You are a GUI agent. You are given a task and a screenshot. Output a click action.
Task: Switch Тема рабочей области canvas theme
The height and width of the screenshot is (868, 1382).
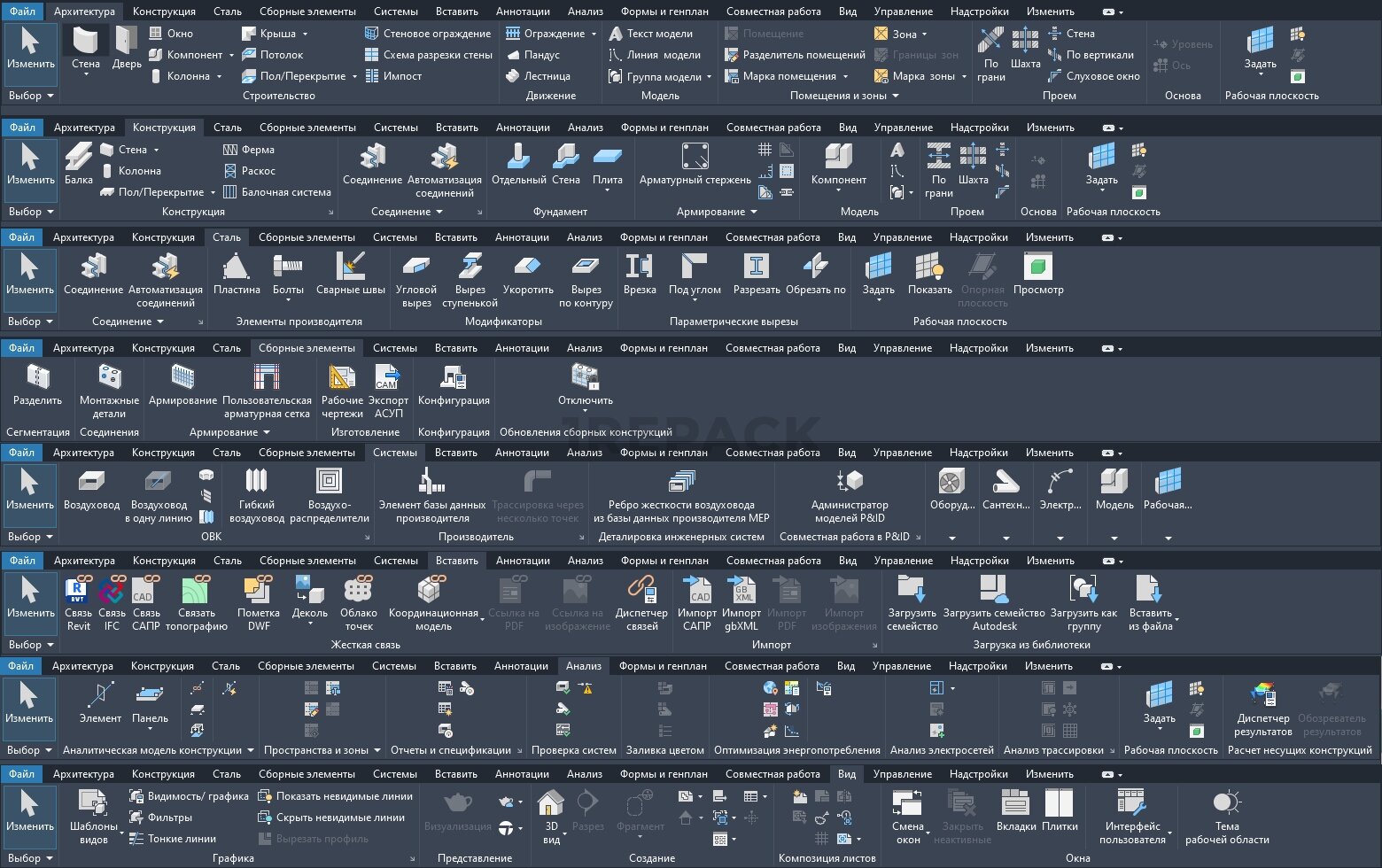[x=1227, y=817]
